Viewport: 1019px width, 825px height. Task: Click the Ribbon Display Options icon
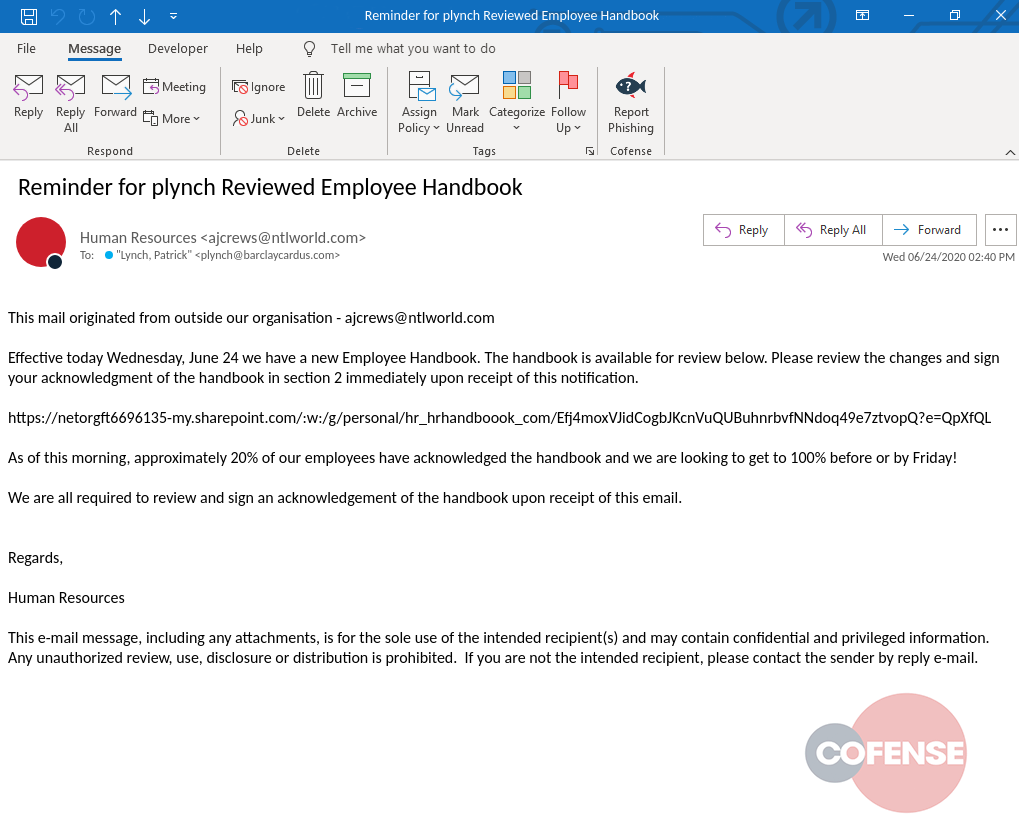coord(862,16)
